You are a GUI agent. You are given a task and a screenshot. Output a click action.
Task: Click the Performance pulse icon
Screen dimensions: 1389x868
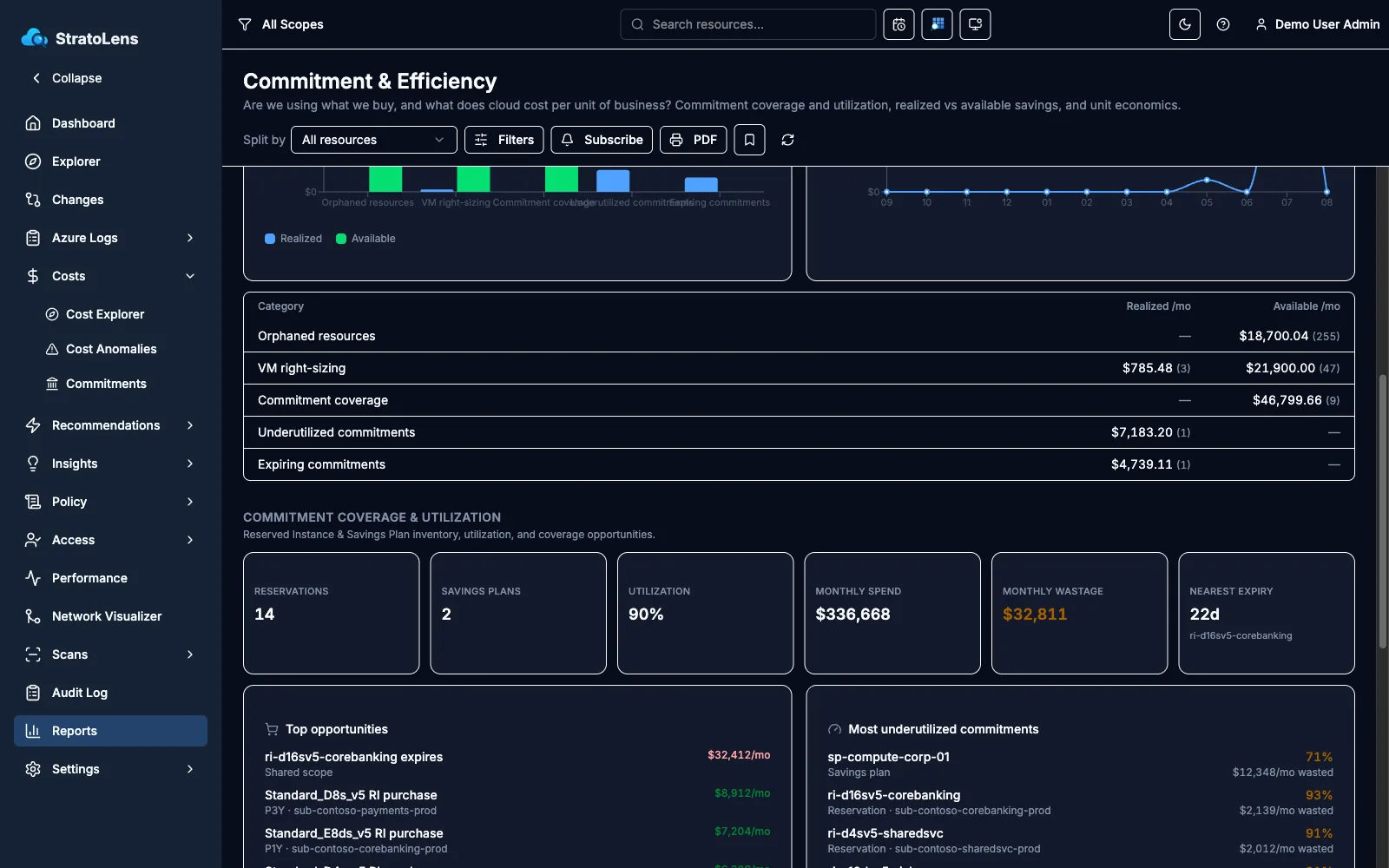point(33,578)
